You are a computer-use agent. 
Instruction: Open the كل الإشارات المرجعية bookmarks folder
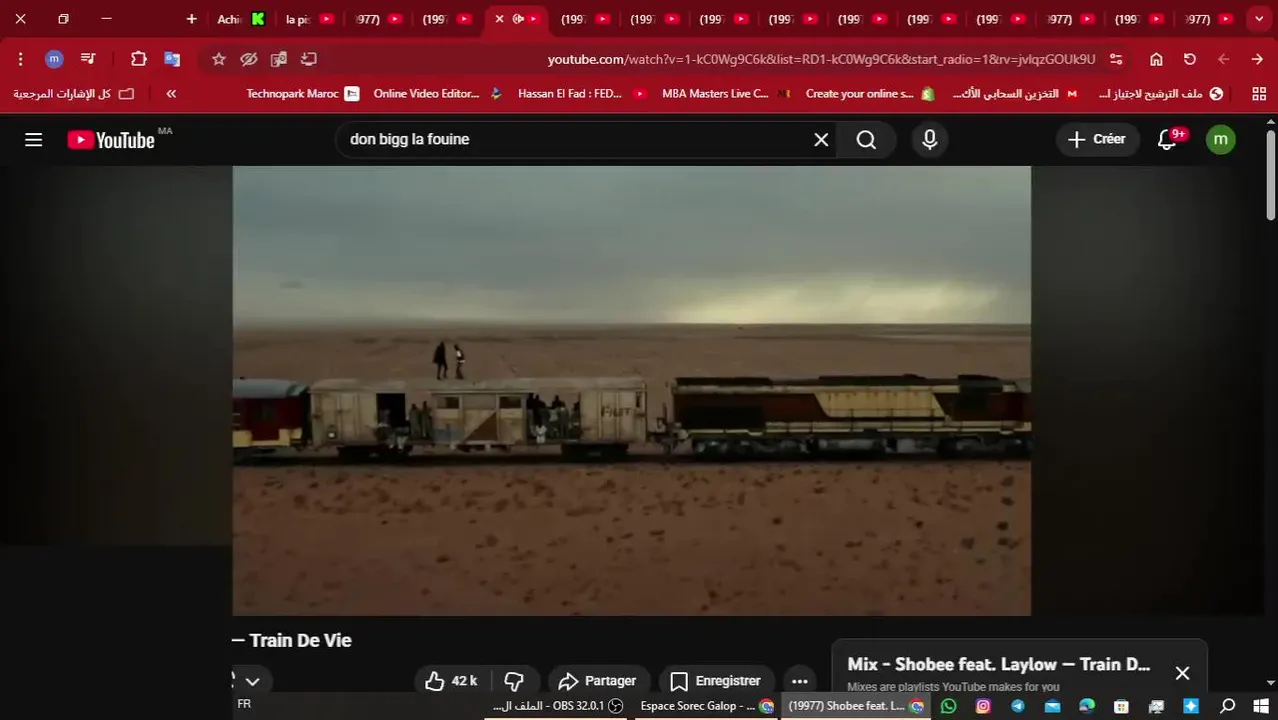coord(73,94)
